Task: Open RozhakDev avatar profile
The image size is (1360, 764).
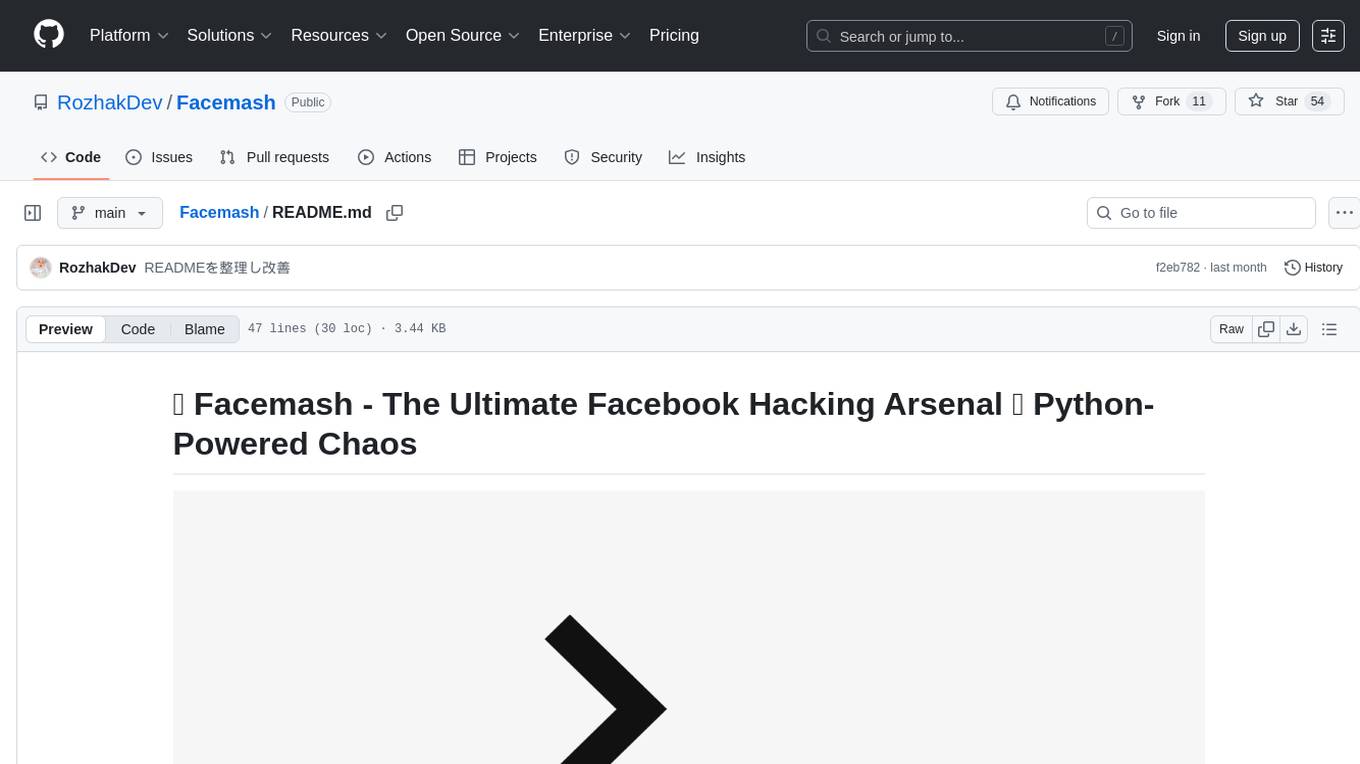Action: coord(41,268)
